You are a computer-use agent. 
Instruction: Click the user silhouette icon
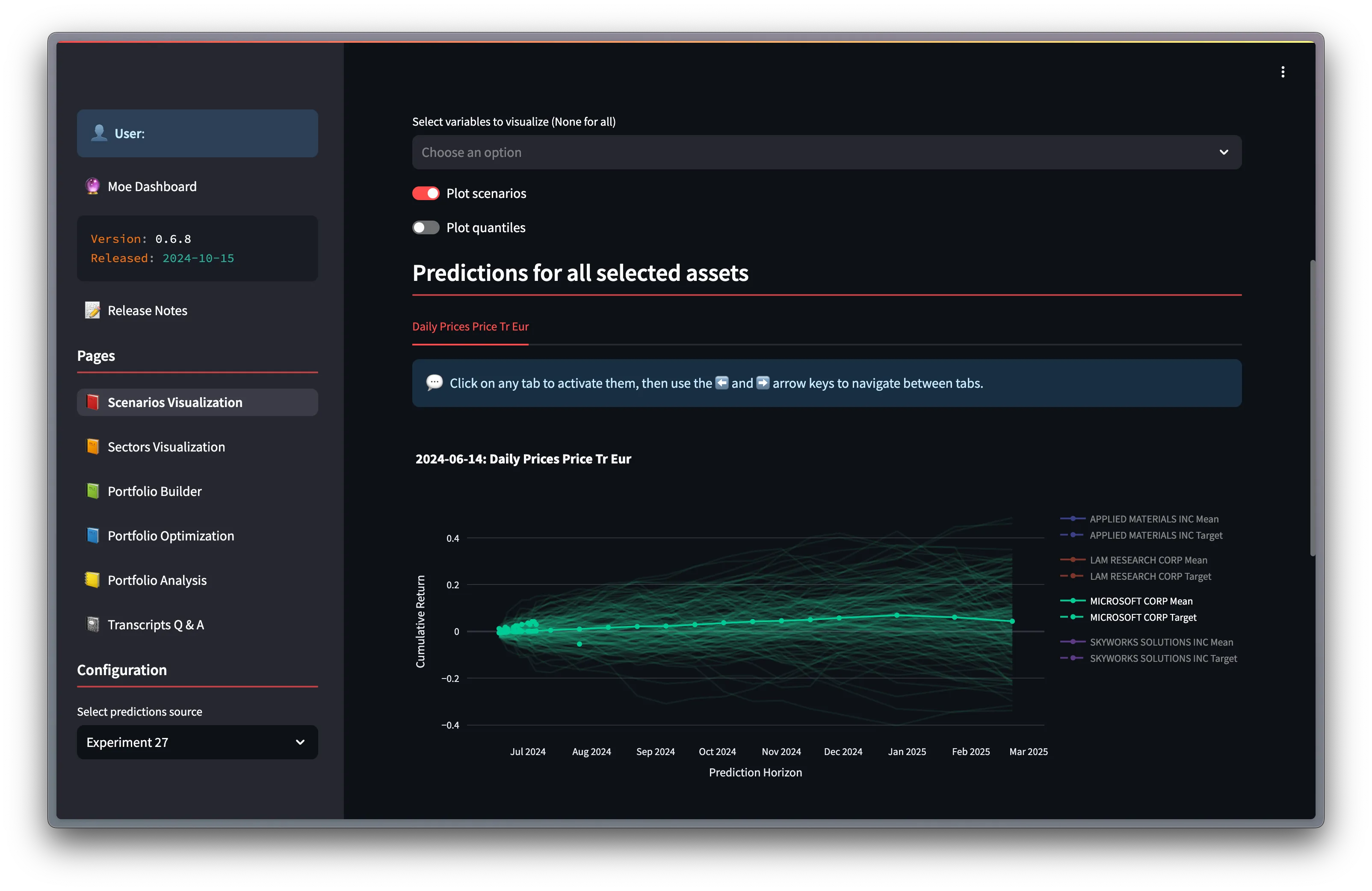99,133
